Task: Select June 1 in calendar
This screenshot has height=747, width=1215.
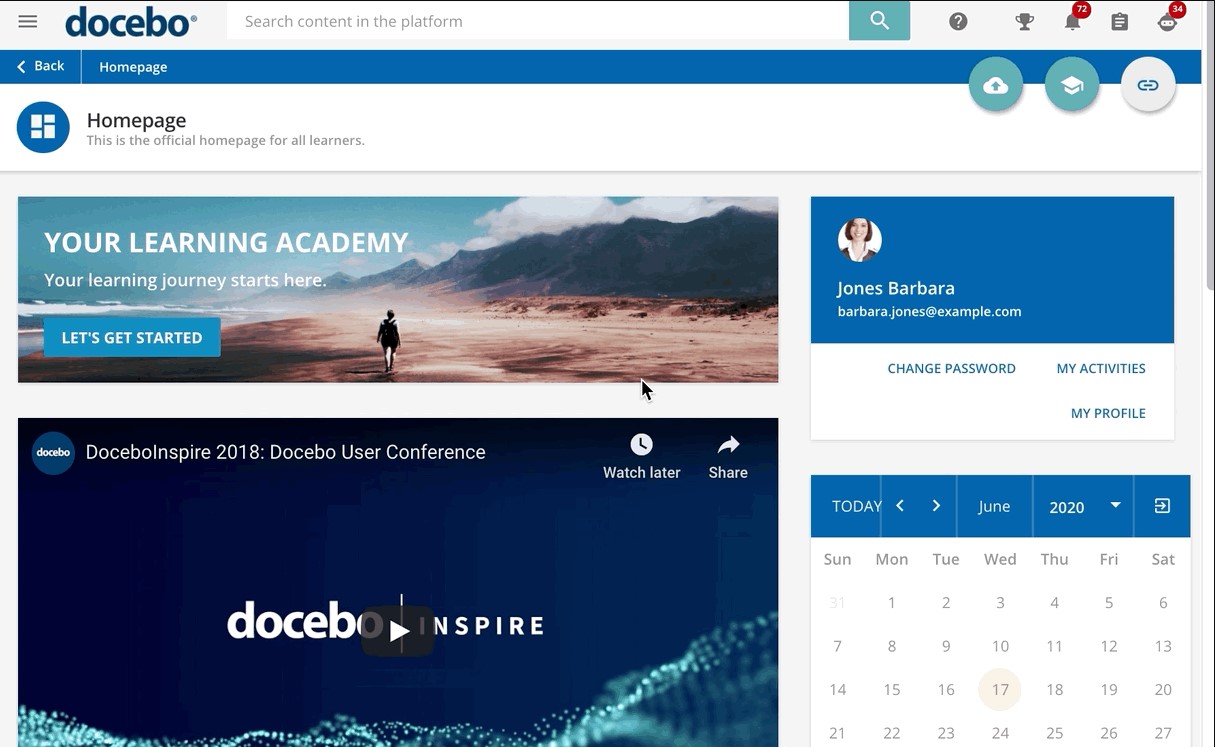Action: [892, 603]
